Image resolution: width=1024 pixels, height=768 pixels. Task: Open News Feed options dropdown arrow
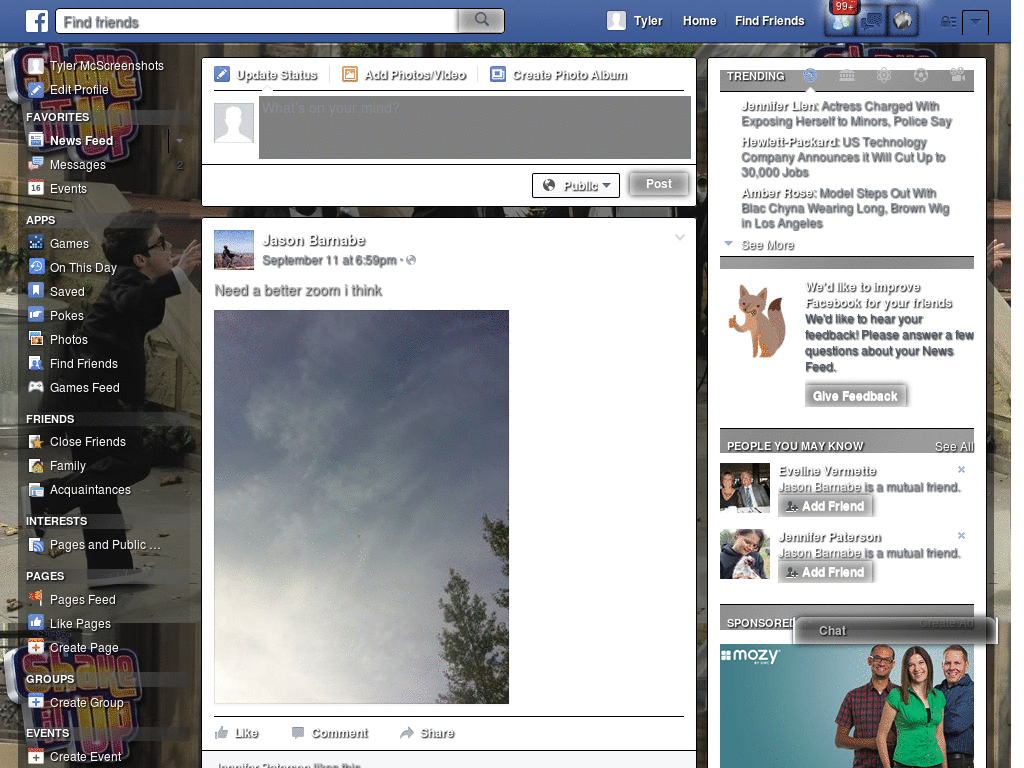tap(179, 140)
